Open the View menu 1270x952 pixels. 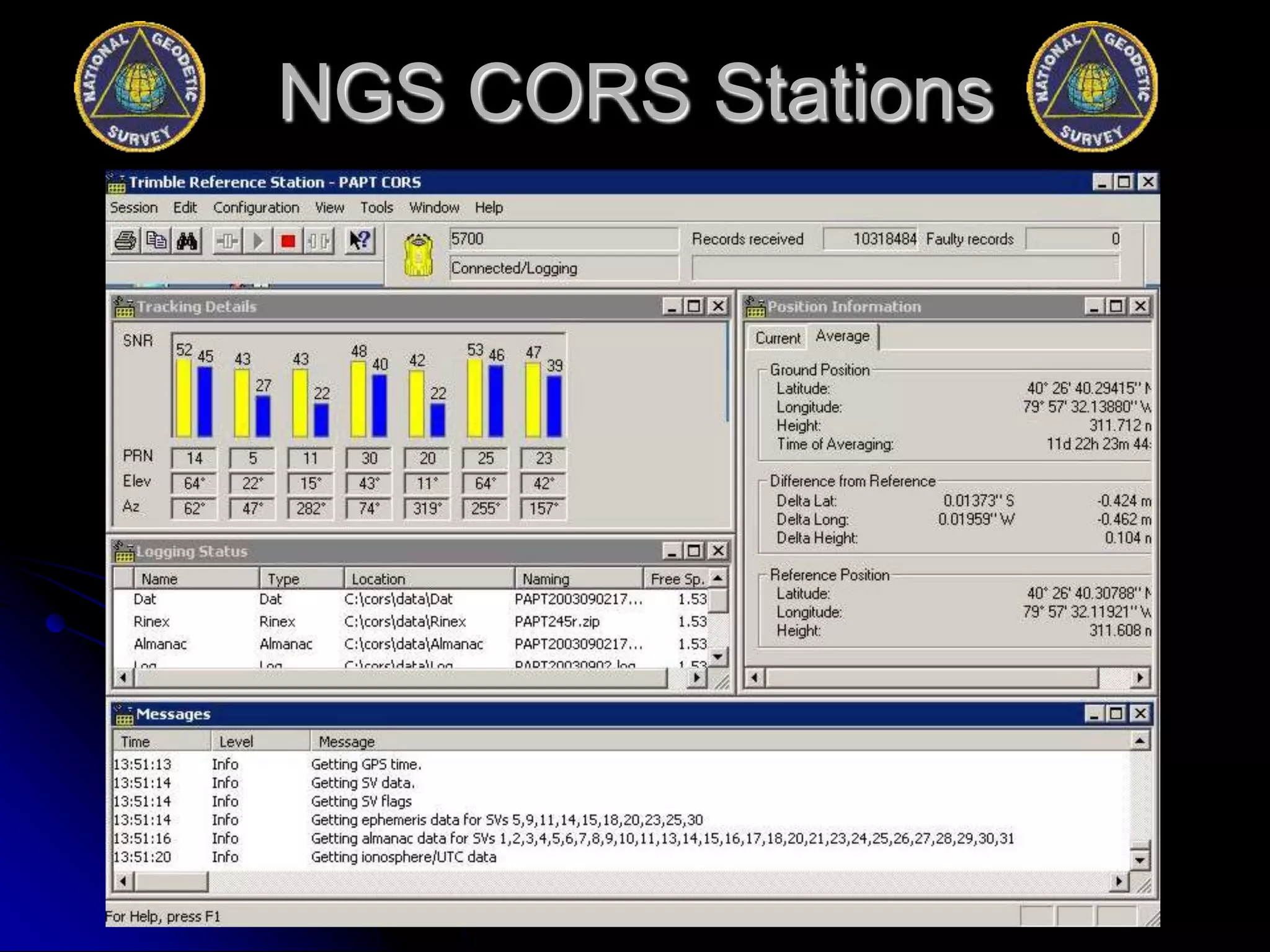pos(329,208)
